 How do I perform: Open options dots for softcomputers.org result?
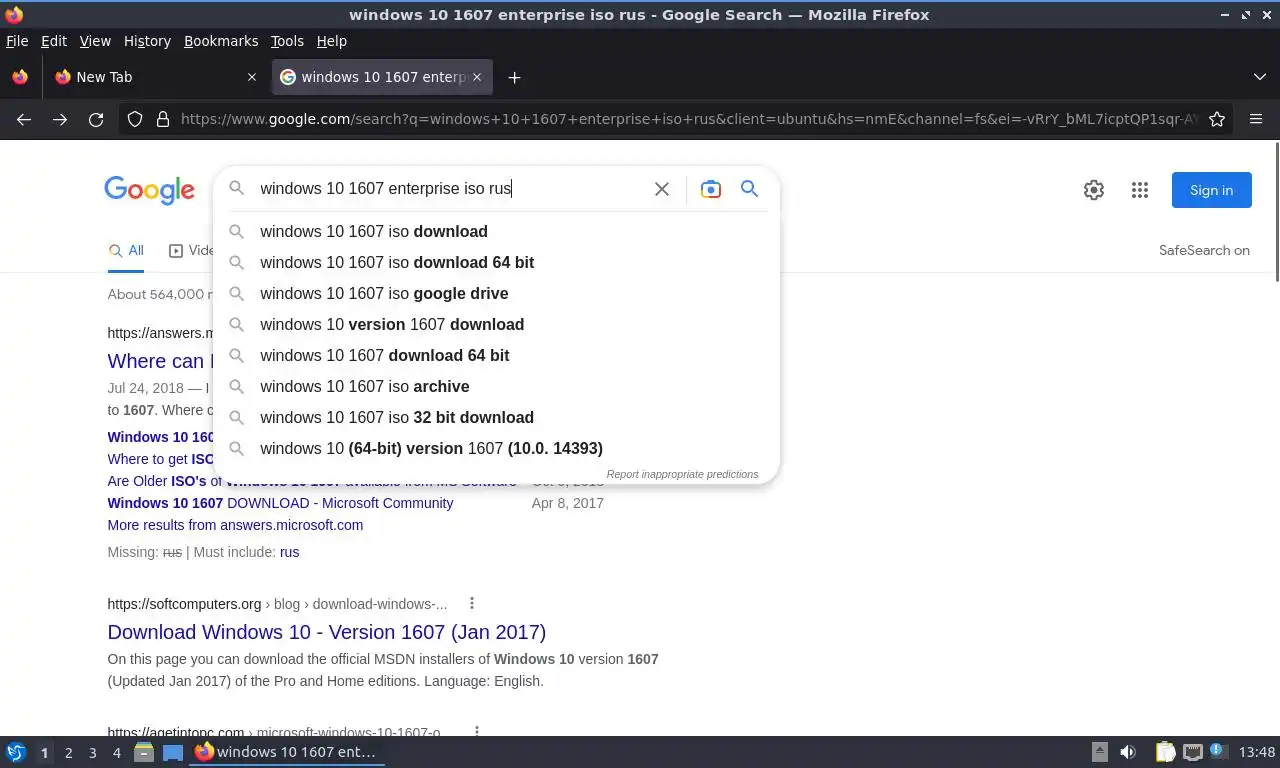pyautogui.click(x=472, y=603)
